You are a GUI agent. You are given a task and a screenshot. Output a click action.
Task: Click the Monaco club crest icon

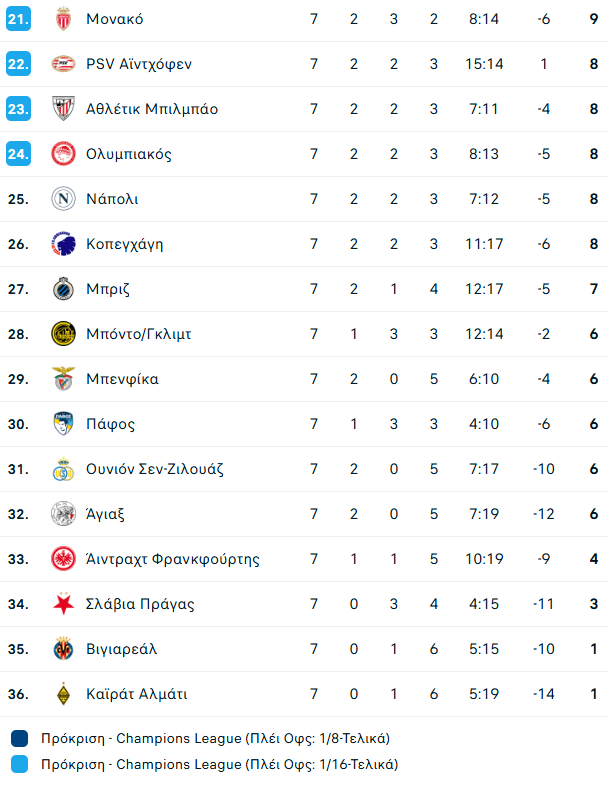(x=63, y=19)
